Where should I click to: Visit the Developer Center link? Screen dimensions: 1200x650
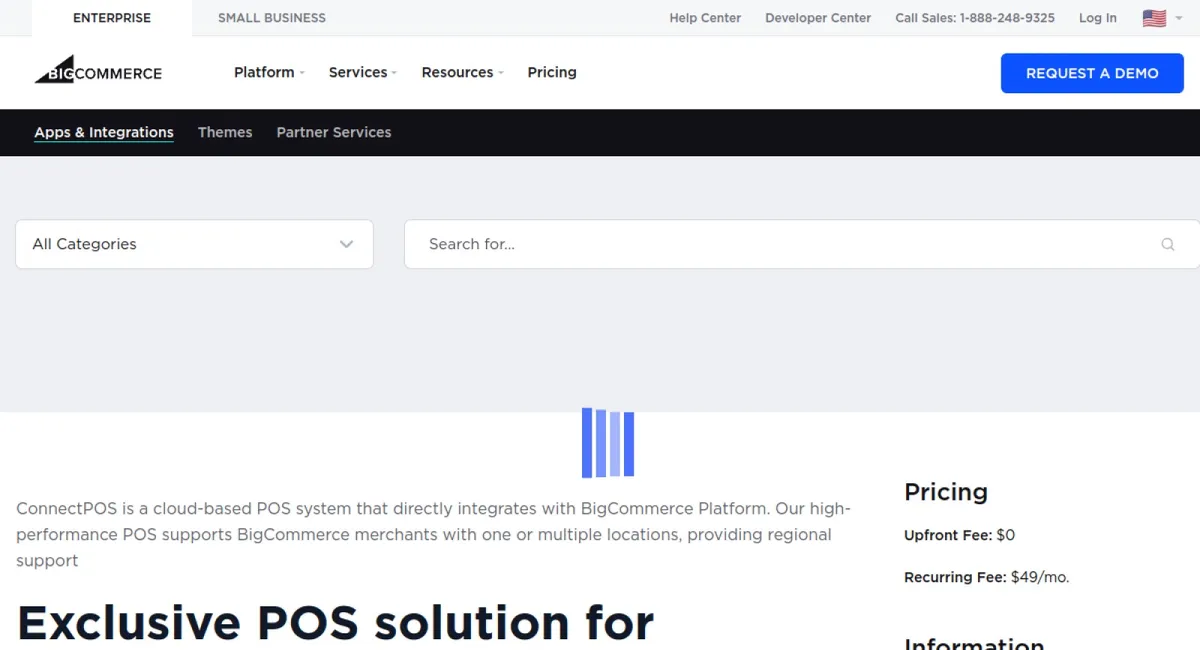(818, 18)
